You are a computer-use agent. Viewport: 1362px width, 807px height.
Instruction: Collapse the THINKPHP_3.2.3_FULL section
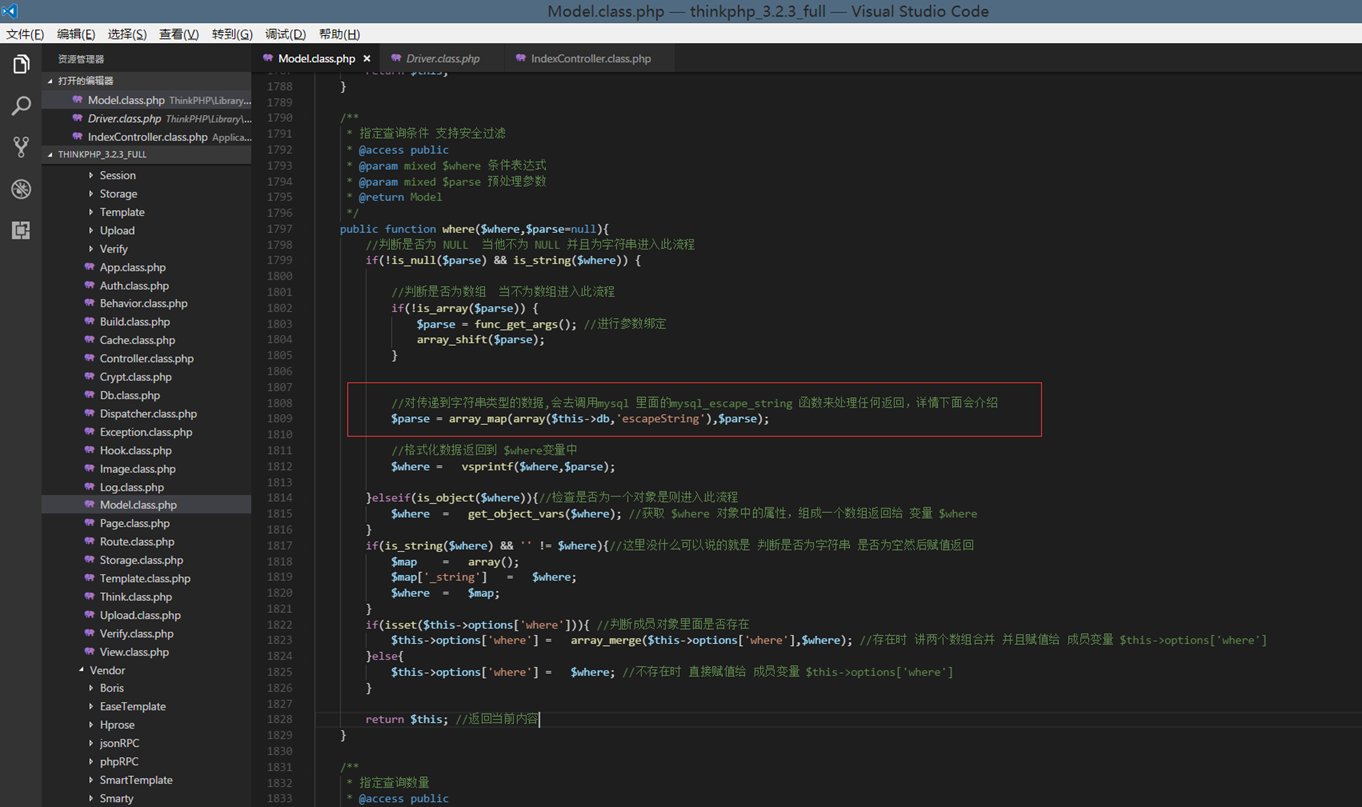[147, 155]
